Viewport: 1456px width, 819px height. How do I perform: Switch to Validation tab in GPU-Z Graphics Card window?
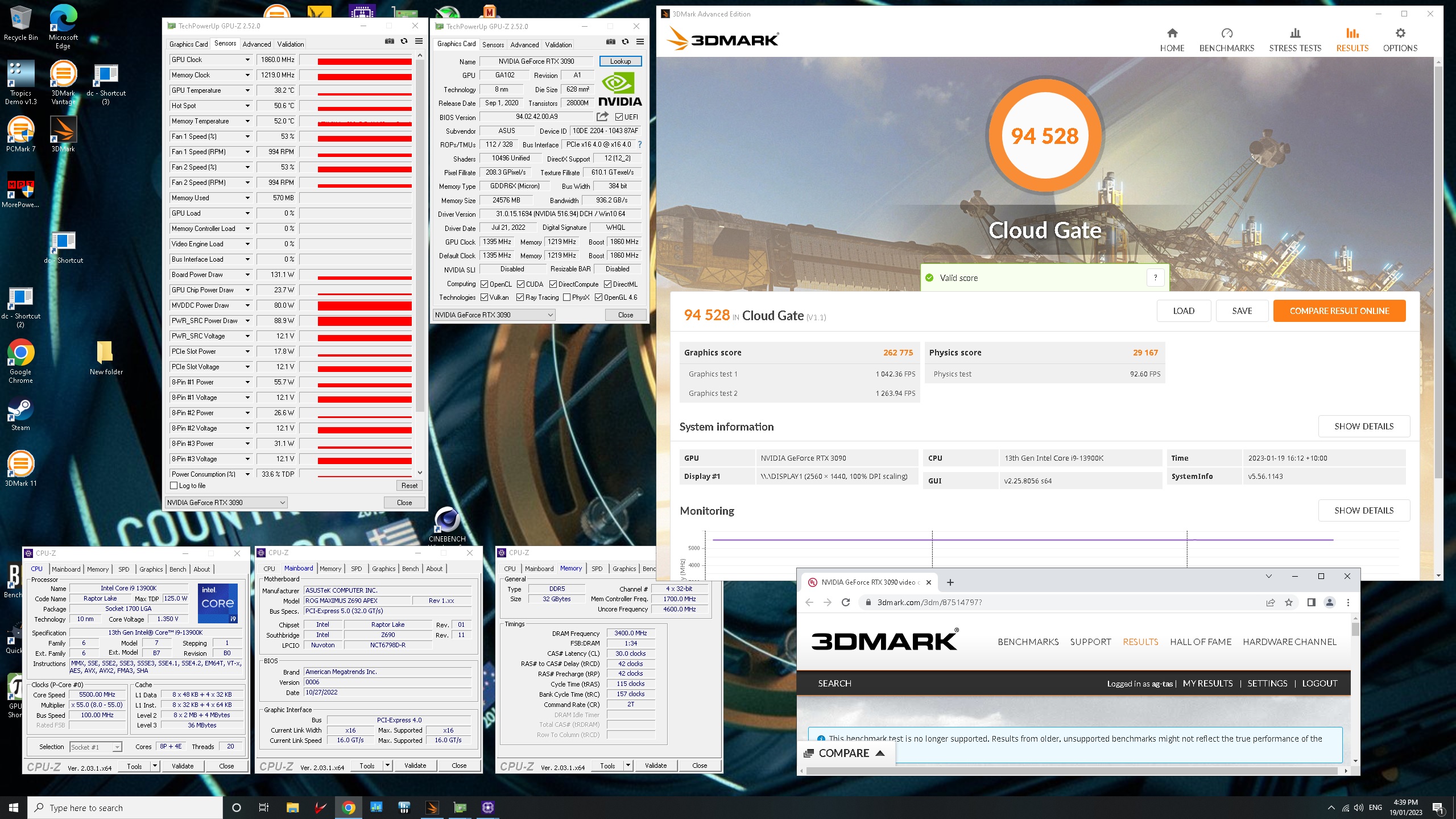pos(559,45)
